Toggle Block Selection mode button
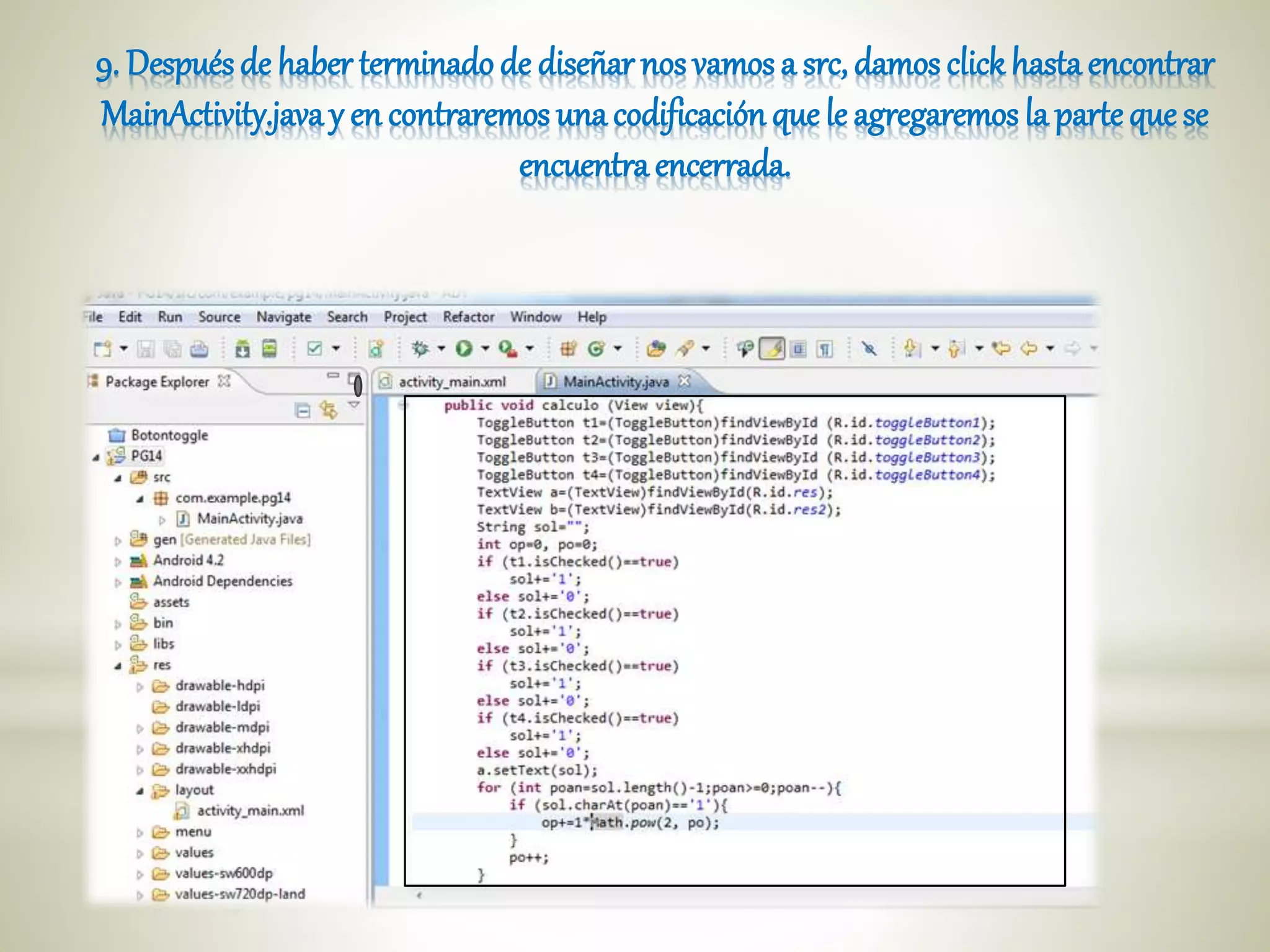Screen dimensions: 1270x952 (x=799, y=350)
